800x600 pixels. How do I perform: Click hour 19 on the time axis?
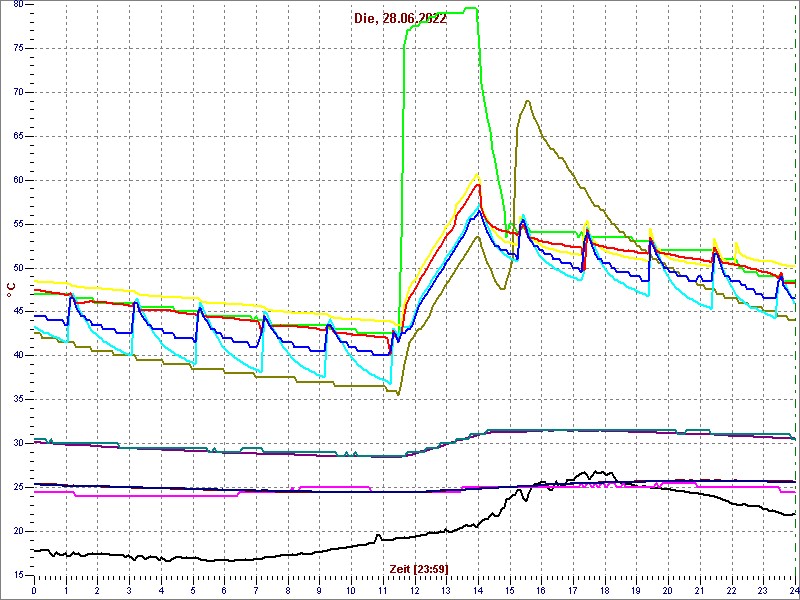(636, 590)
